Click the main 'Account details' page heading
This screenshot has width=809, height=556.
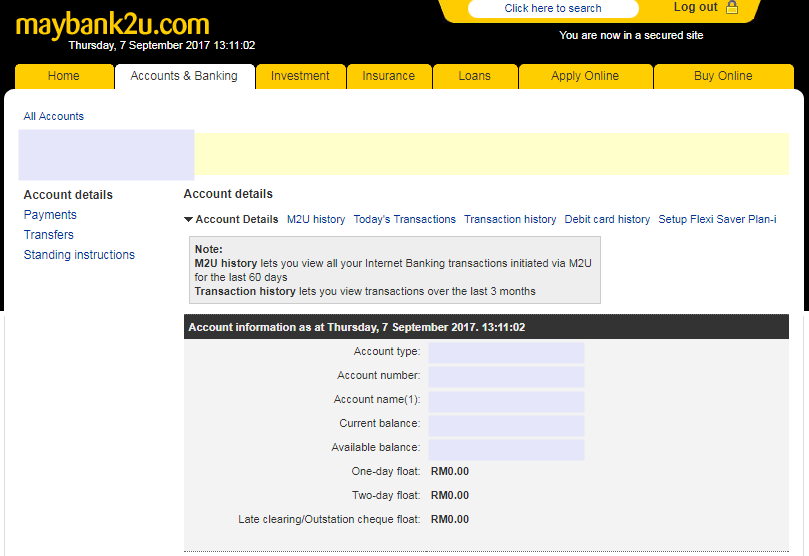click(x=228, y=194)
